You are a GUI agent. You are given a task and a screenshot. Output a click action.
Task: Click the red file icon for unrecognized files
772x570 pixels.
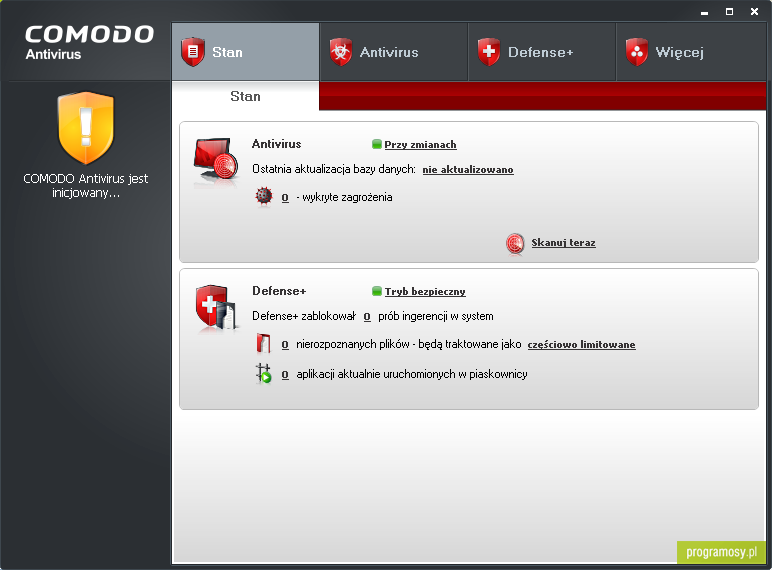point(263,344)
